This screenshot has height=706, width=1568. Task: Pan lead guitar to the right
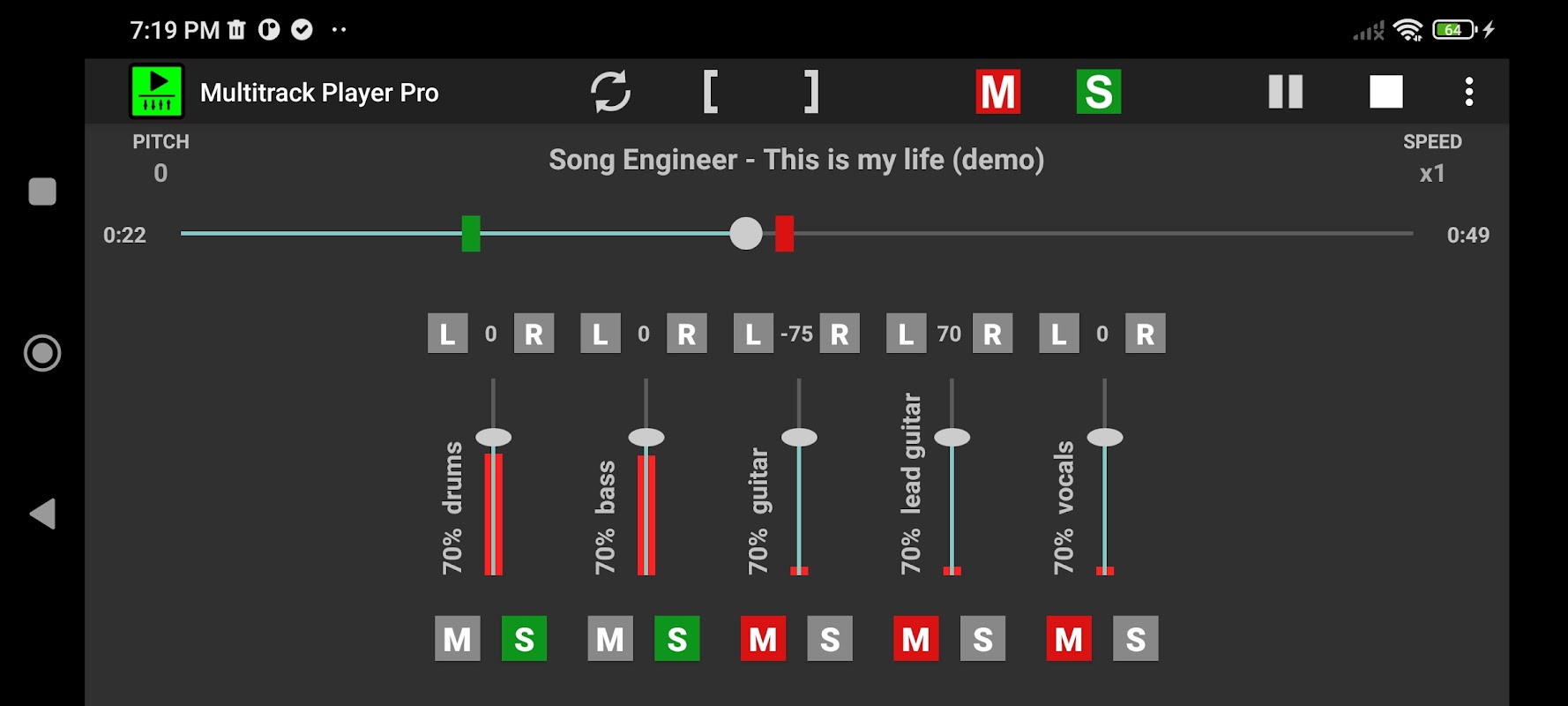click(x=992, y=334)
